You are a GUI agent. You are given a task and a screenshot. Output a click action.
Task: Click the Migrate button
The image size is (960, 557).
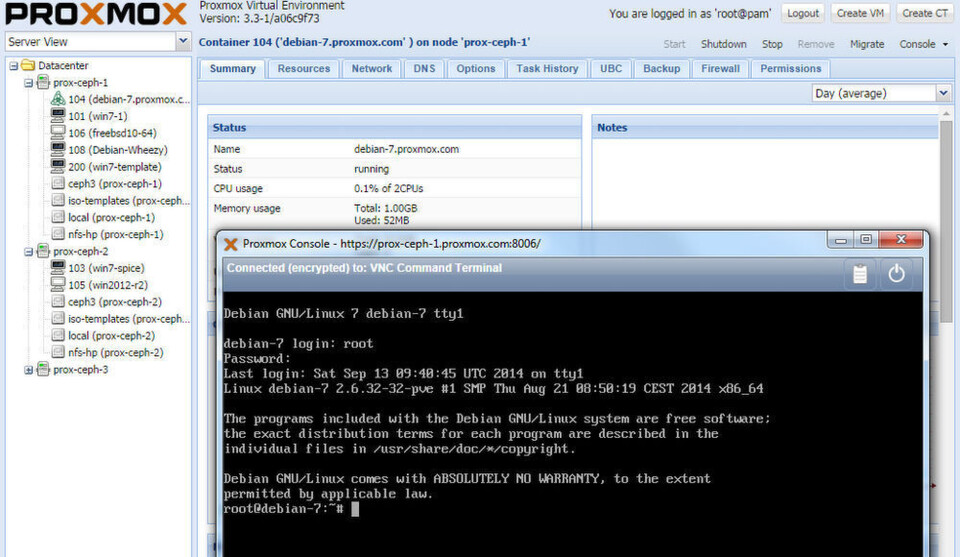867,44
